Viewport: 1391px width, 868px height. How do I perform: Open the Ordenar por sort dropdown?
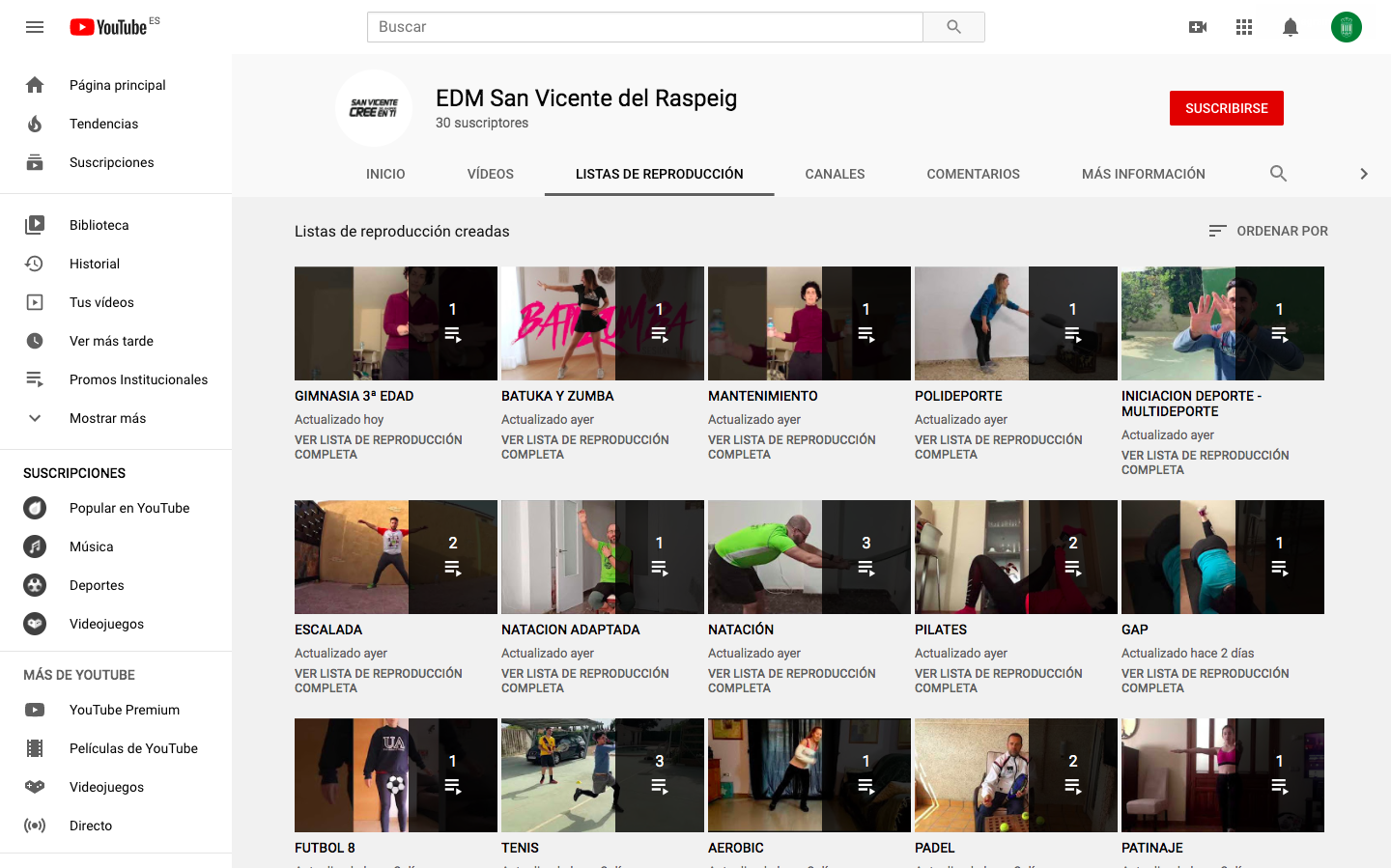click(1268, 231)
